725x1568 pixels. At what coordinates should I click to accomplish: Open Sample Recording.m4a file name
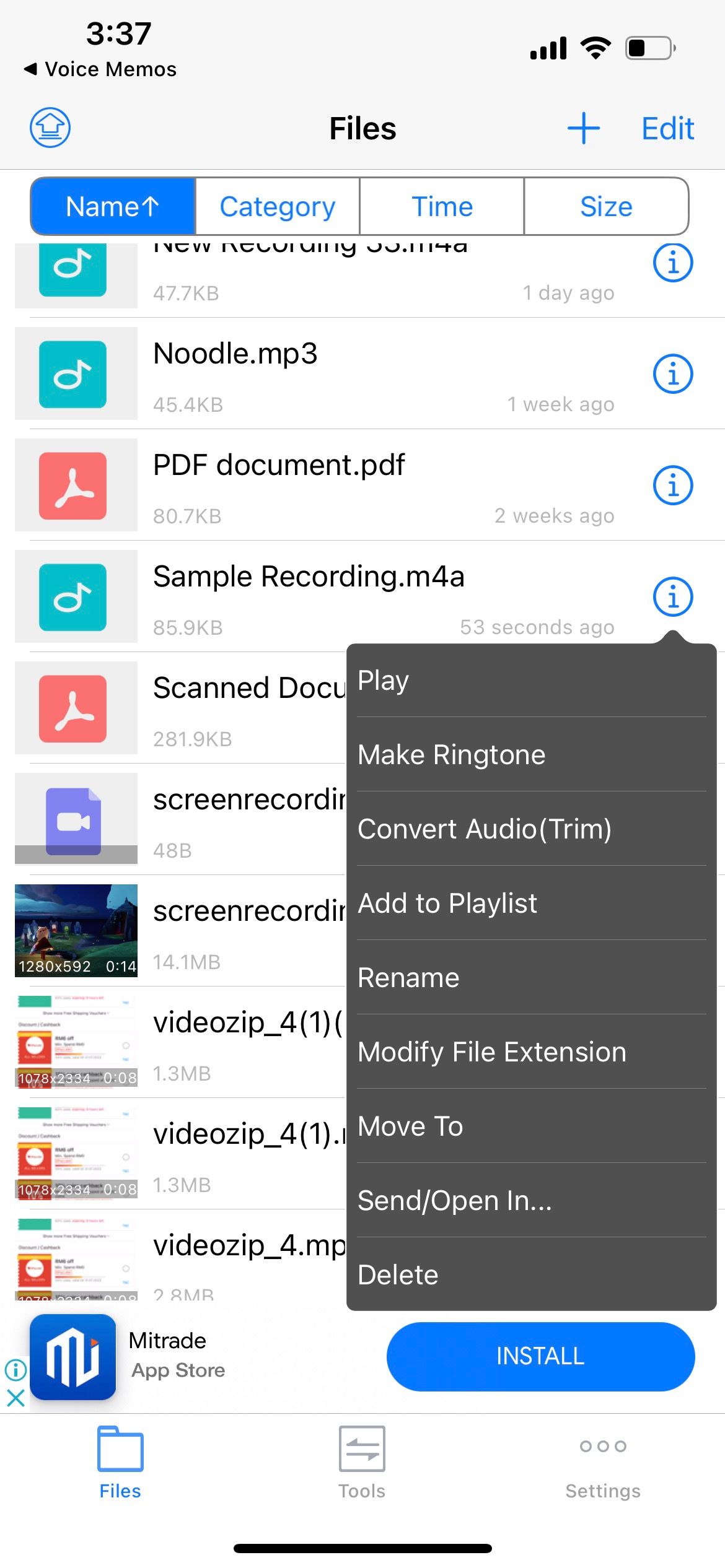point(309,577)
